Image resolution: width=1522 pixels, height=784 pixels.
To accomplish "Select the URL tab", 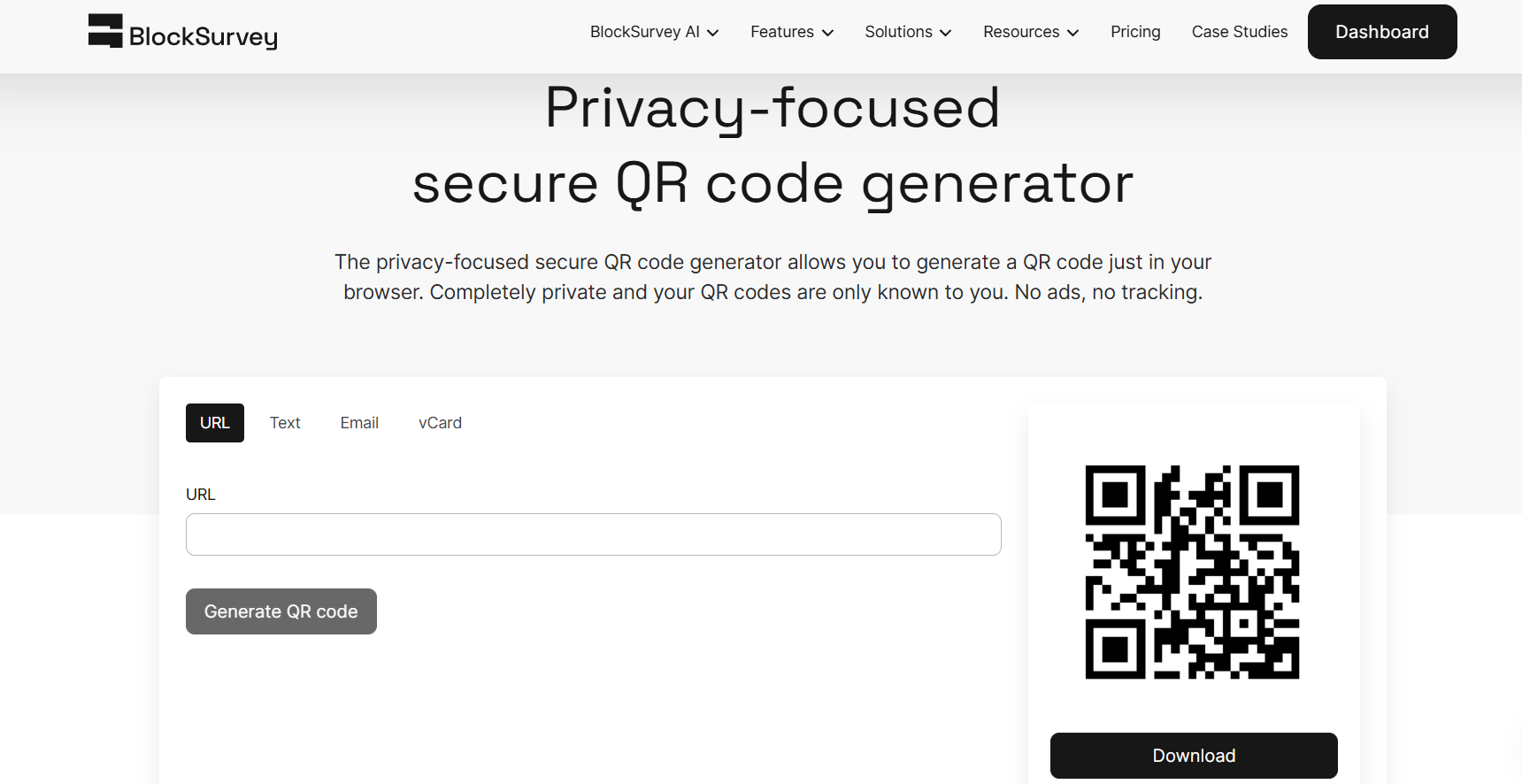I will tap(215, 423).
